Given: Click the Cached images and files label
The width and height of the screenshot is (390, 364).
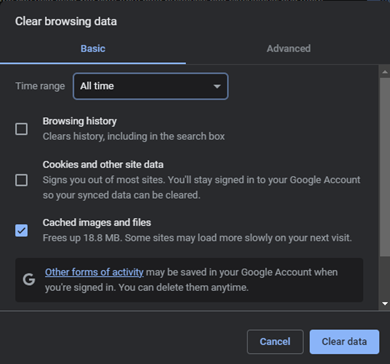Looking at the screenshot, I should point(97,222).
